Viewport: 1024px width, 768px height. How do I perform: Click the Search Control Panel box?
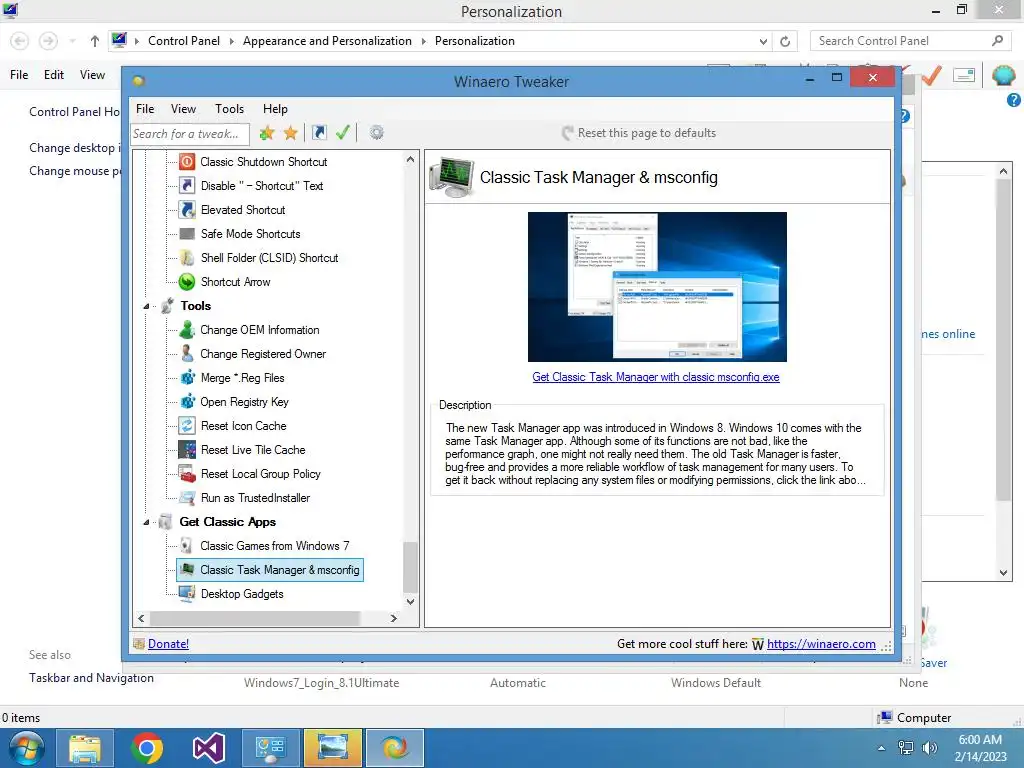click(910, 41)
